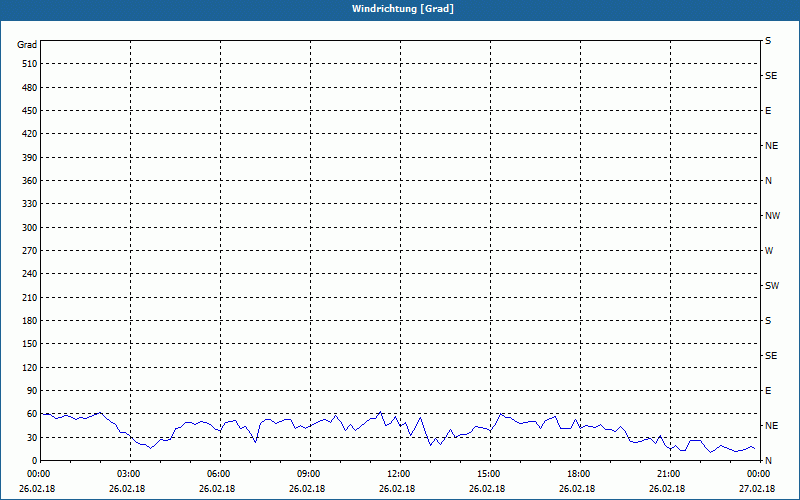Click the 26.02.18 date under 18:00

tap(577, 489)
